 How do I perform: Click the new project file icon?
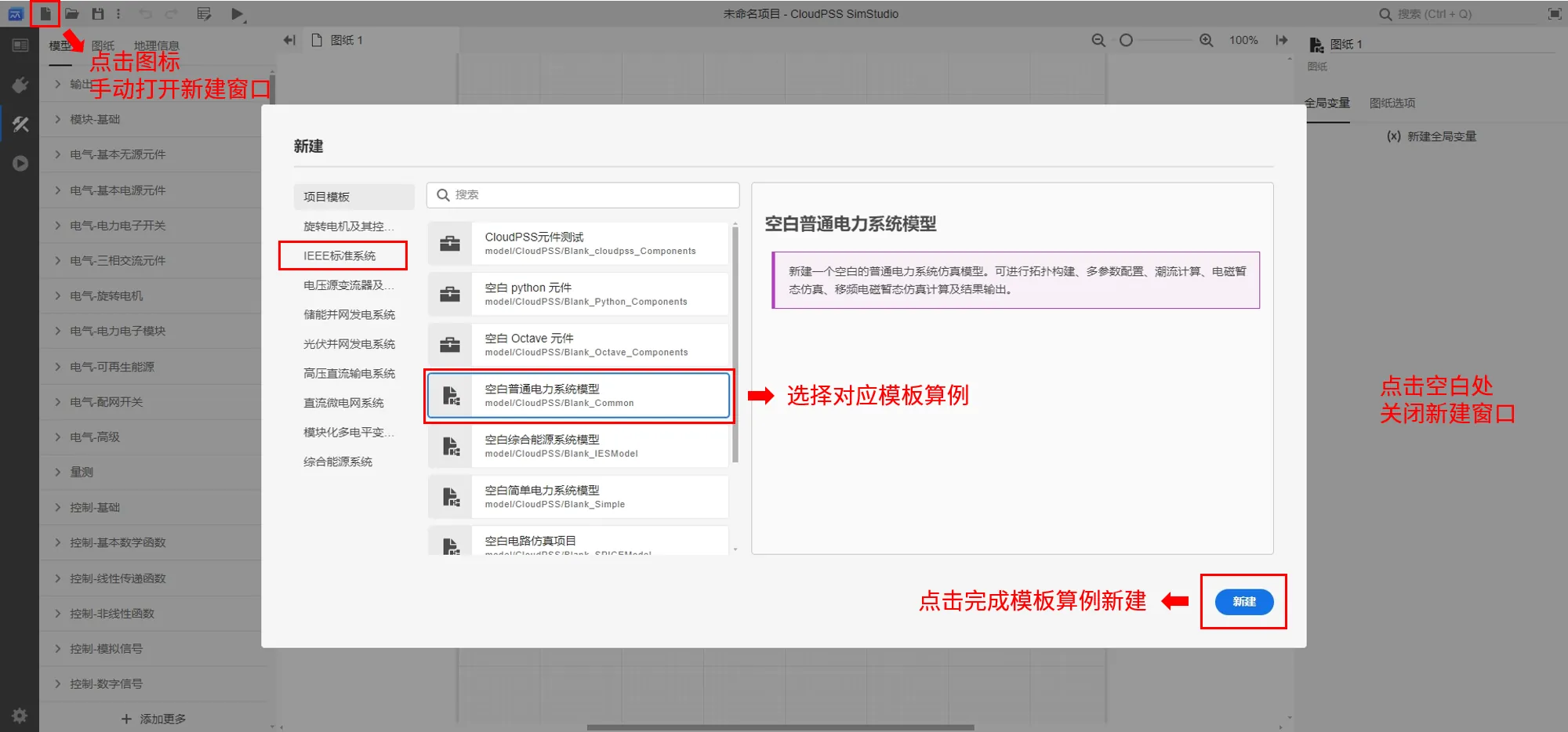click(x=45, y=13)
